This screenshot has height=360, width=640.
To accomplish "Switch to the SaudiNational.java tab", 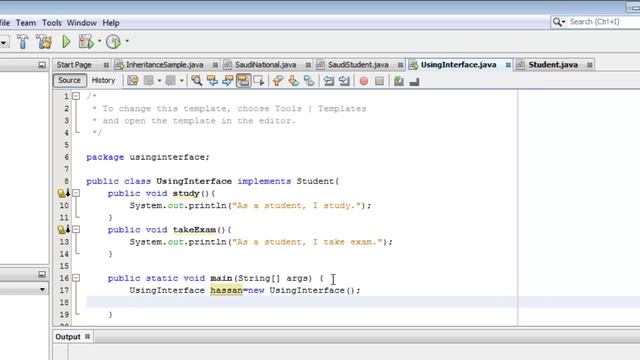I will 265,65.
